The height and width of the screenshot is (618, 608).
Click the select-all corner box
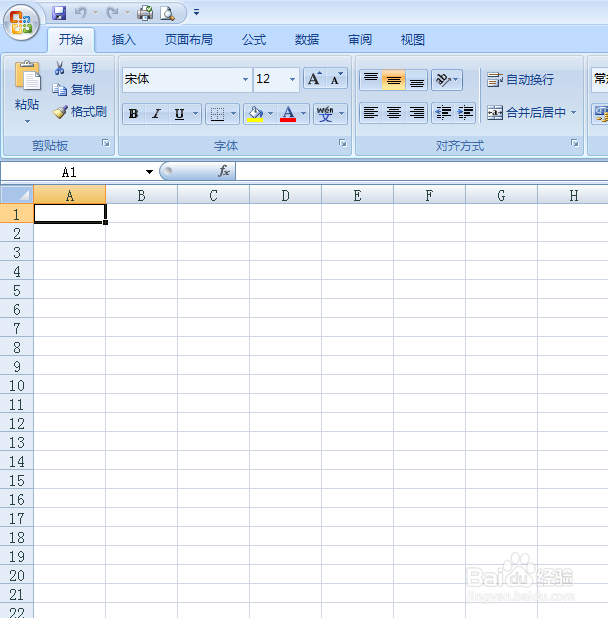click(x=17, y=195)
